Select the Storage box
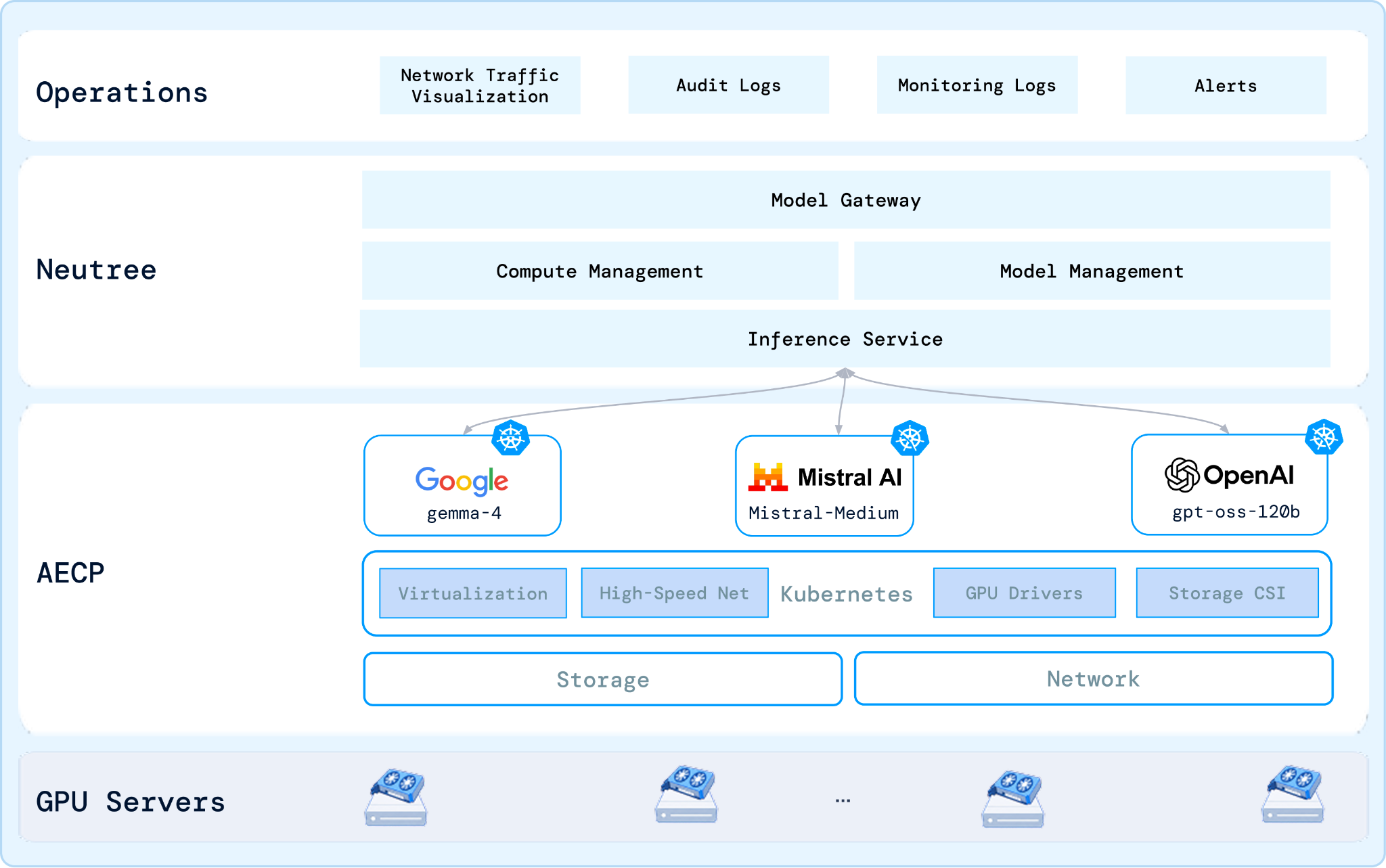This screenshot has width=1386, height=868. [603, 679]
